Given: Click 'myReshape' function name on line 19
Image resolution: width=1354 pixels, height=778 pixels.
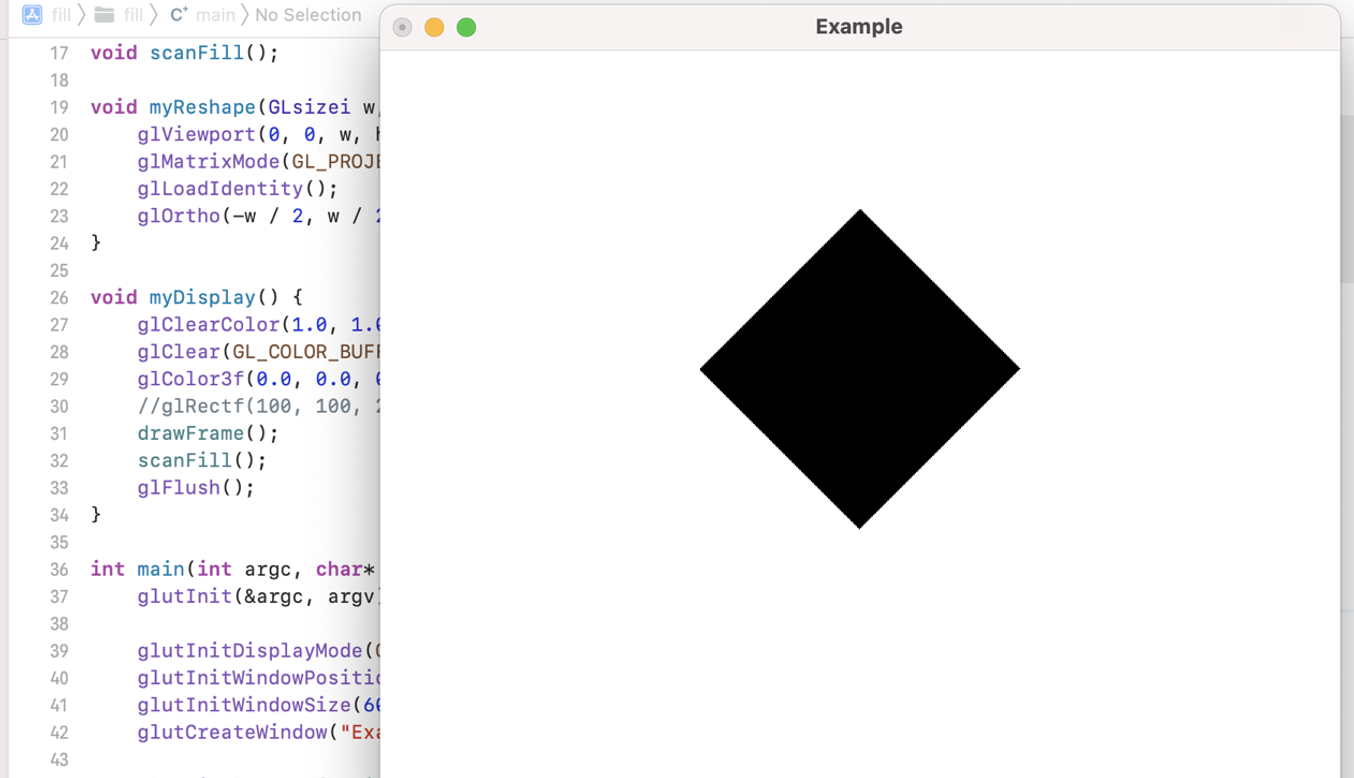Looking at the screenshot, I should (x=202, y=107).
